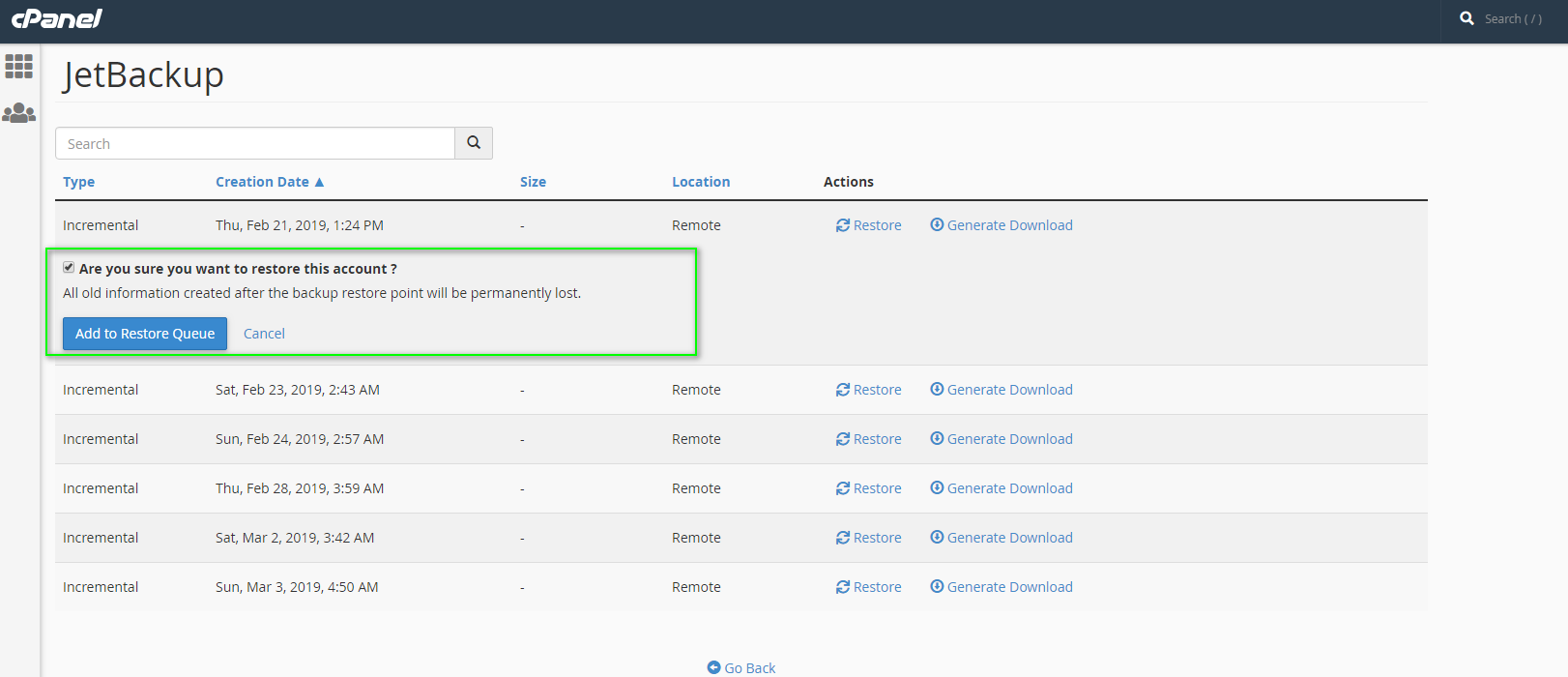This screenshot has width=1568, height=677.
Task: Click Incremental in the Feb 24 row
Action: 101,439
